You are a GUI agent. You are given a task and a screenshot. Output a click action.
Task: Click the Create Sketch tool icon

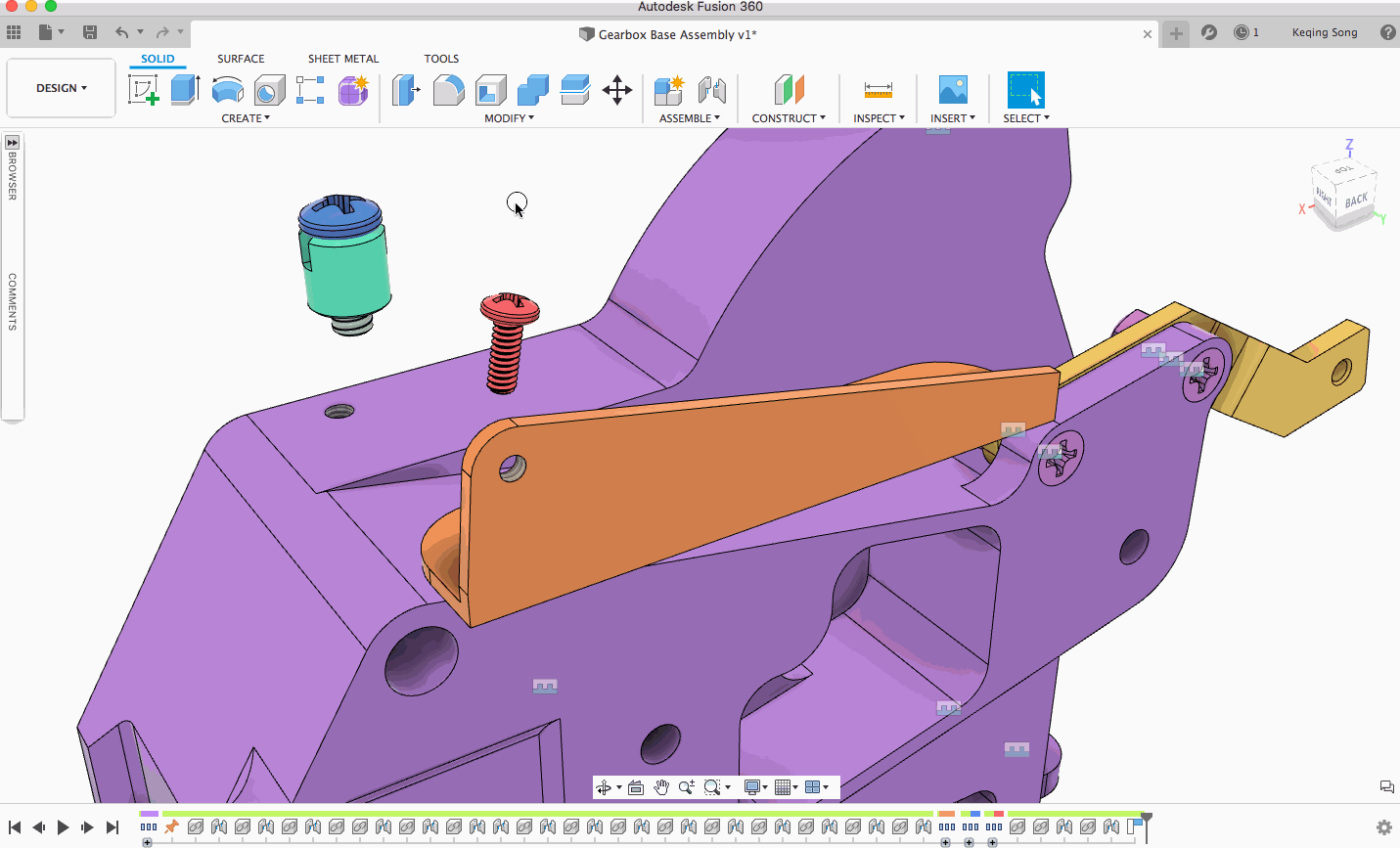click(x=144, y=90)
